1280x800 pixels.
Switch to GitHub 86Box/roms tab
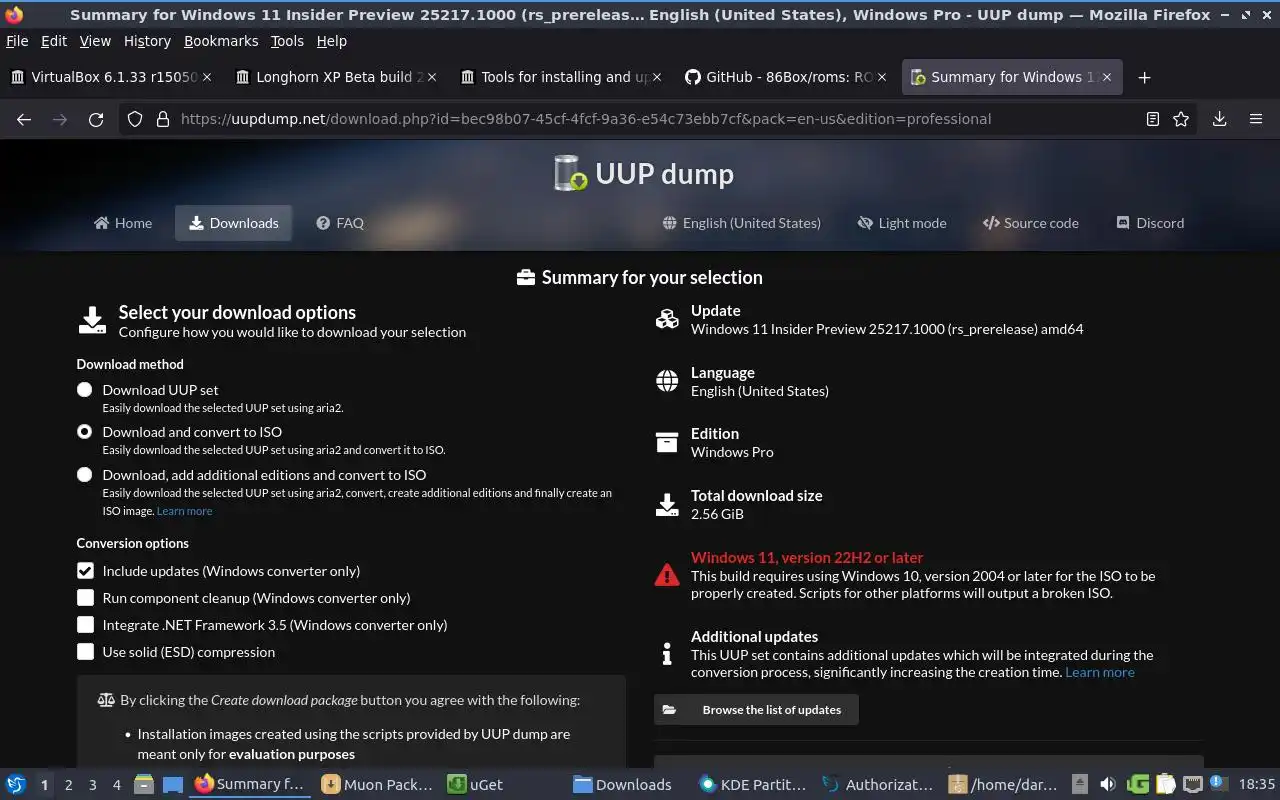(785, 77)
